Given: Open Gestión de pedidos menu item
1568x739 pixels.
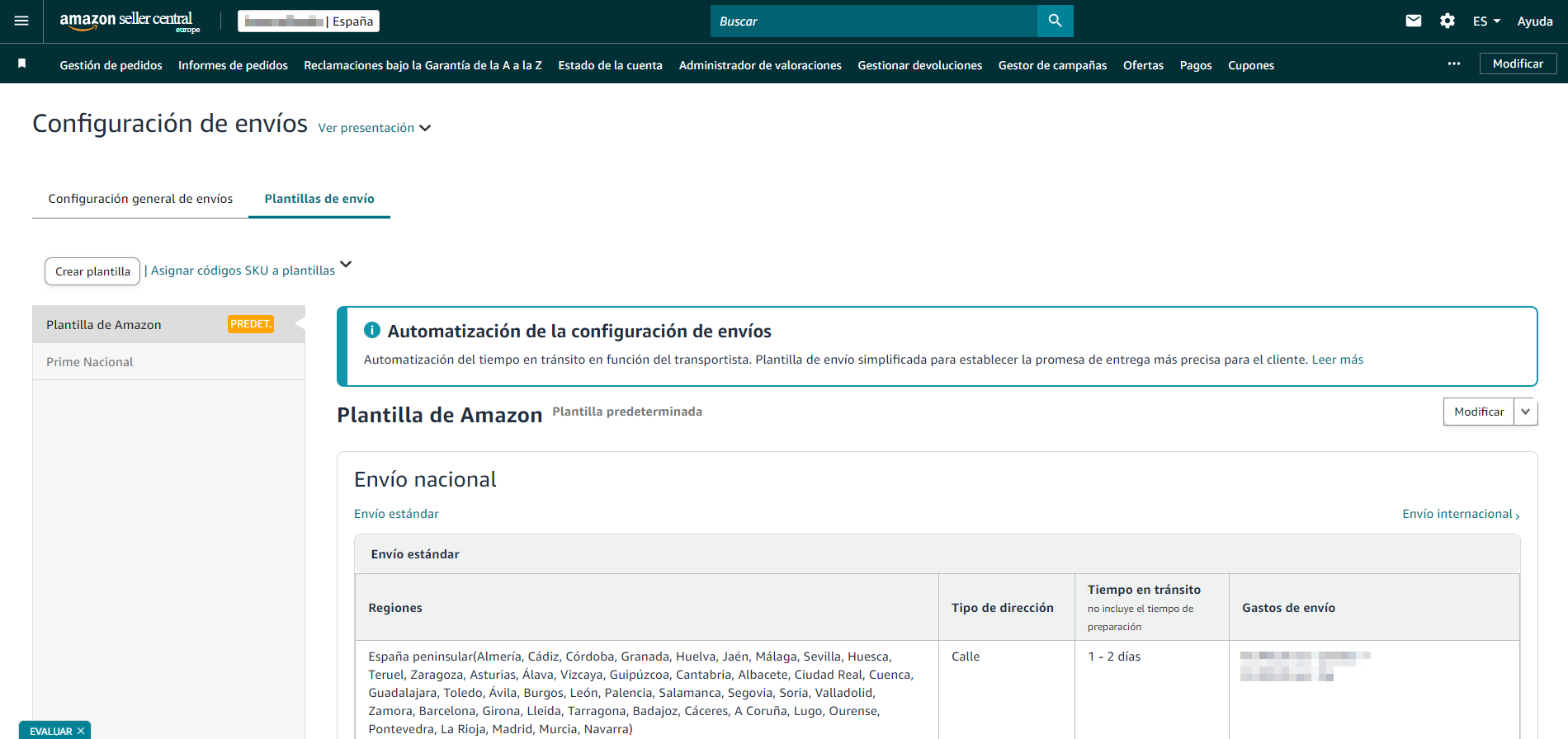Looking at the screenshot, I should (x=111, y=65).
